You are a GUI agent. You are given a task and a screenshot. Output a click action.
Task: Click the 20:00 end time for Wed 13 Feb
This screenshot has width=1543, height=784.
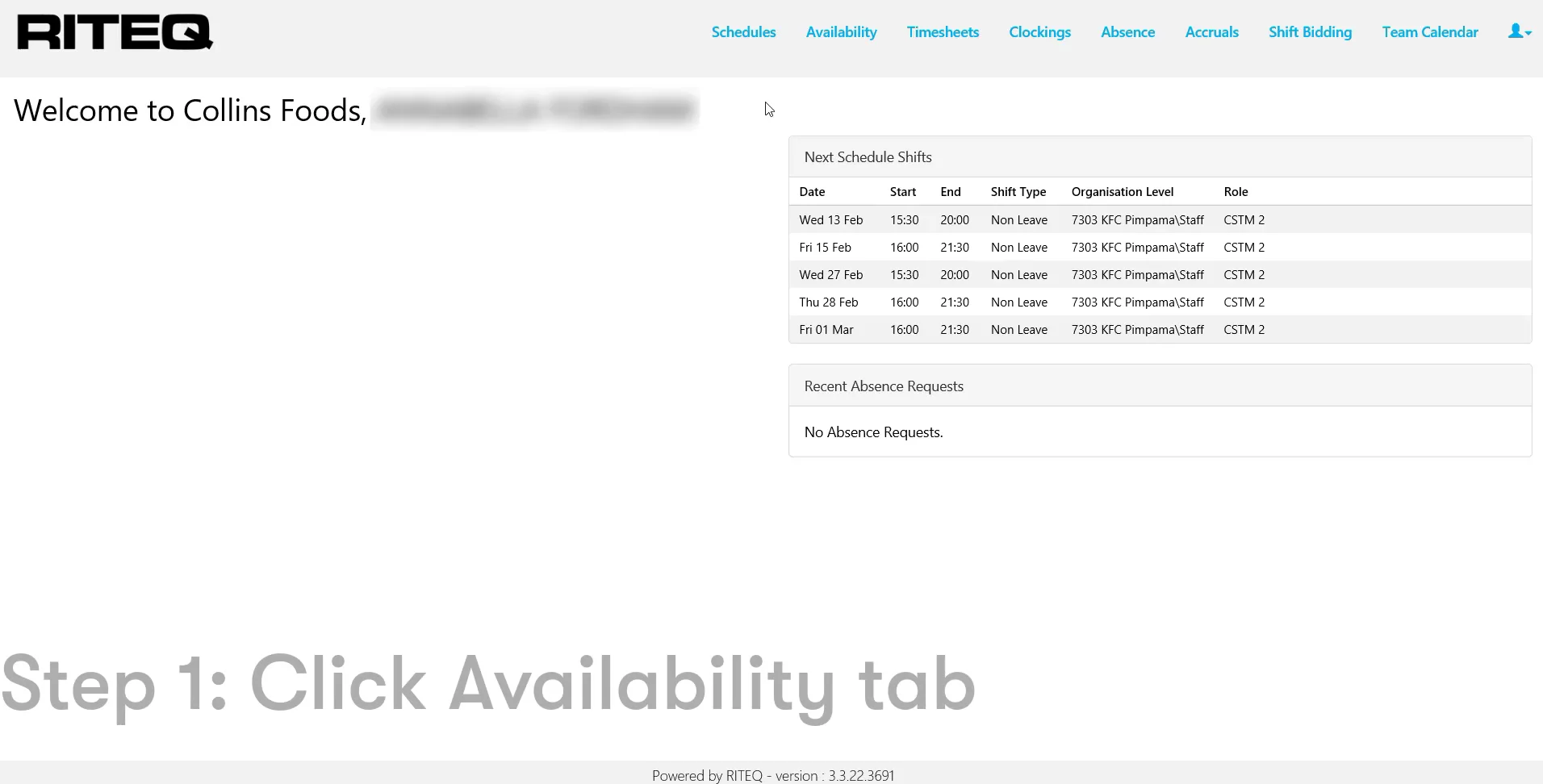pyautogui.click(x=955, y=220)
